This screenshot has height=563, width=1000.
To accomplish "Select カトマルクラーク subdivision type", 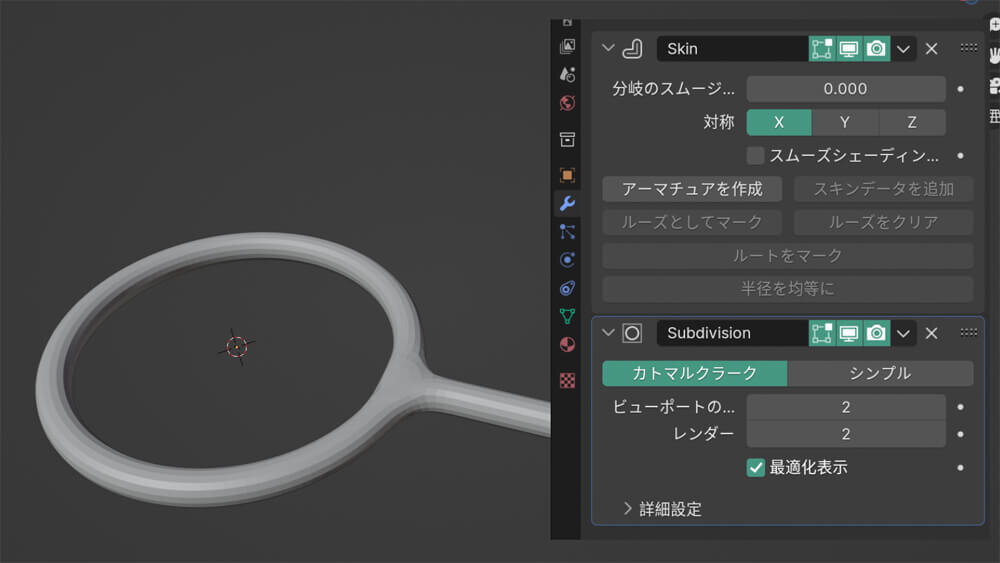I will point(695,374).
